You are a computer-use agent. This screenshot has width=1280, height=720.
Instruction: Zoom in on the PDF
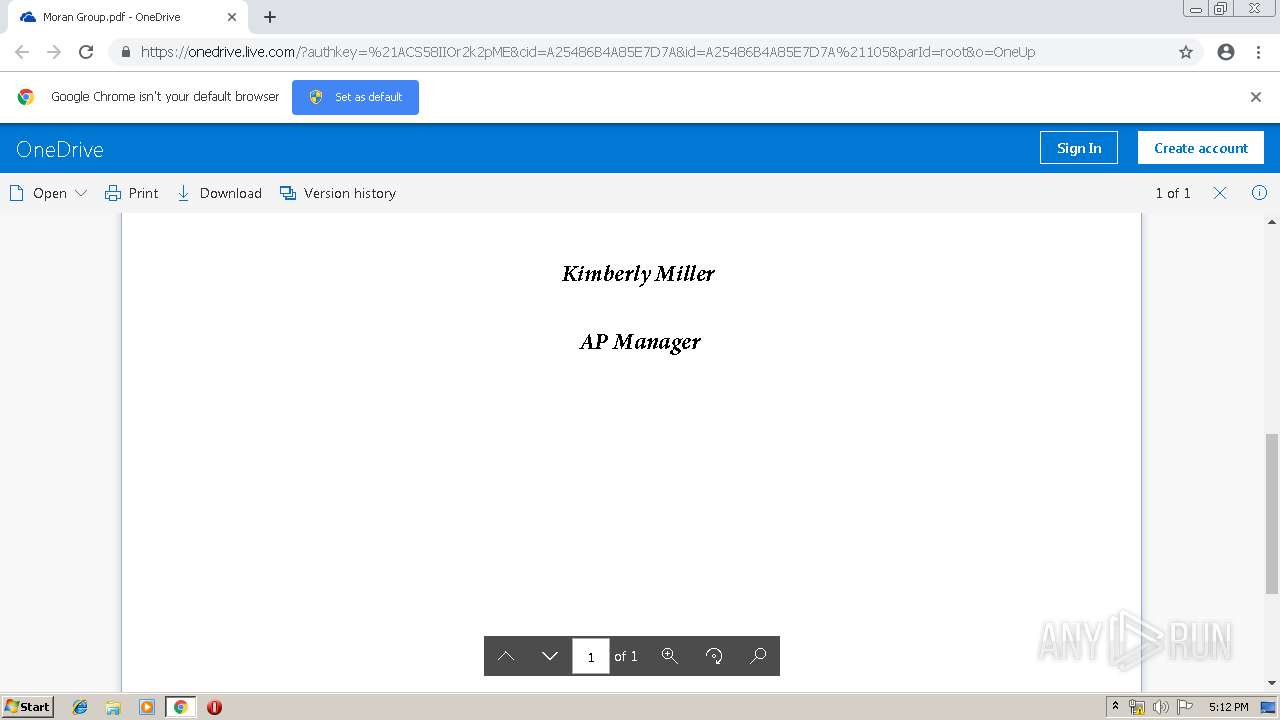[x=670, y=656]
